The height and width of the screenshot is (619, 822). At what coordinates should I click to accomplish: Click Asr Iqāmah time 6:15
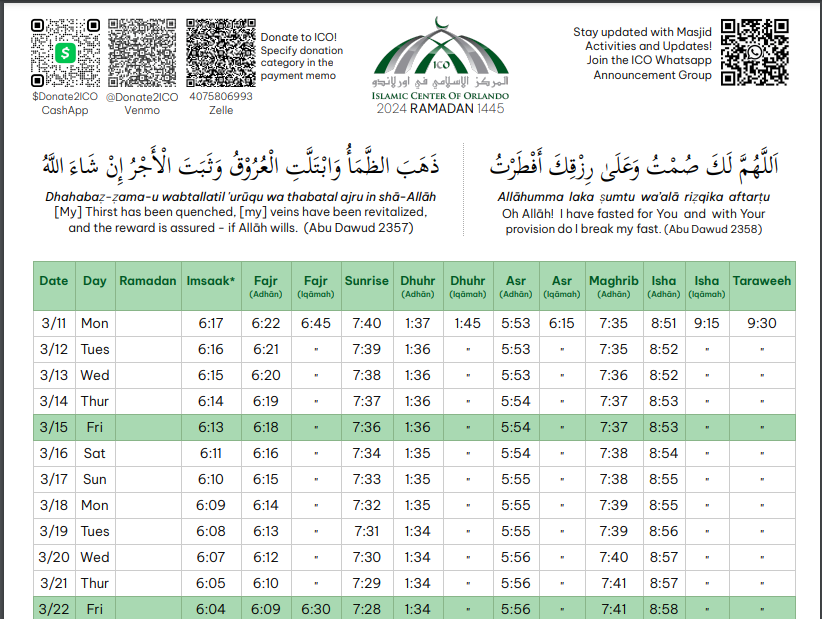[561, 323]
